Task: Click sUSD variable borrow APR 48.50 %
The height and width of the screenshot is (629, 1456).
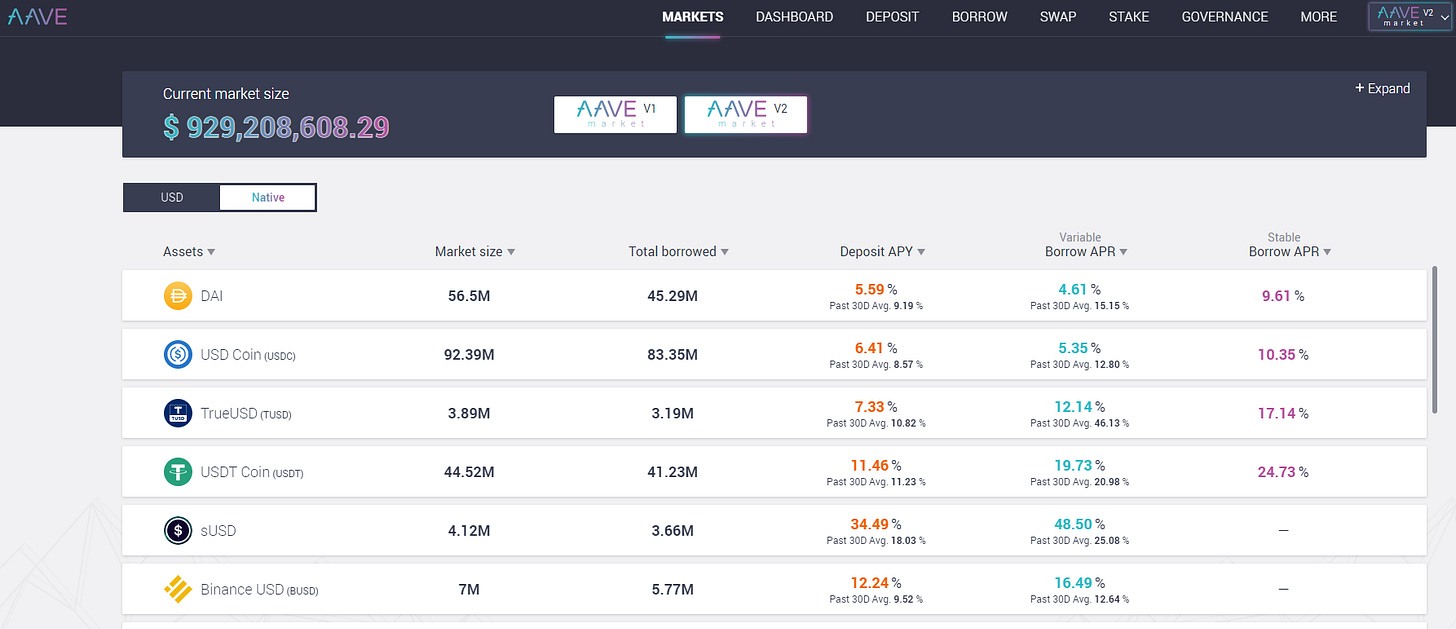Action: (x=1080, y=524)
